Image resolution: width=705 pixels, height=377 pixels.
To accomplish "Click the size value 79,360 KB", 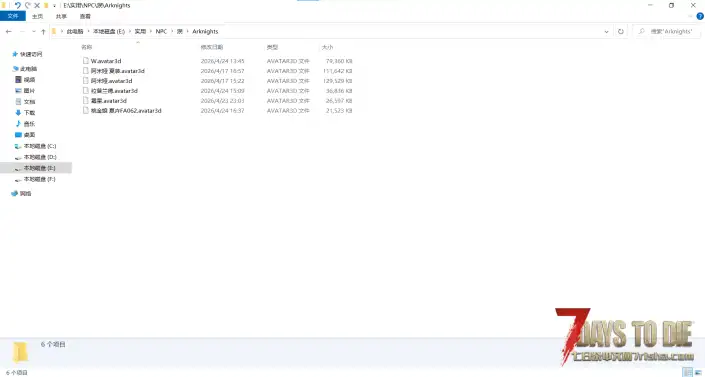I will tap(339, 61).
